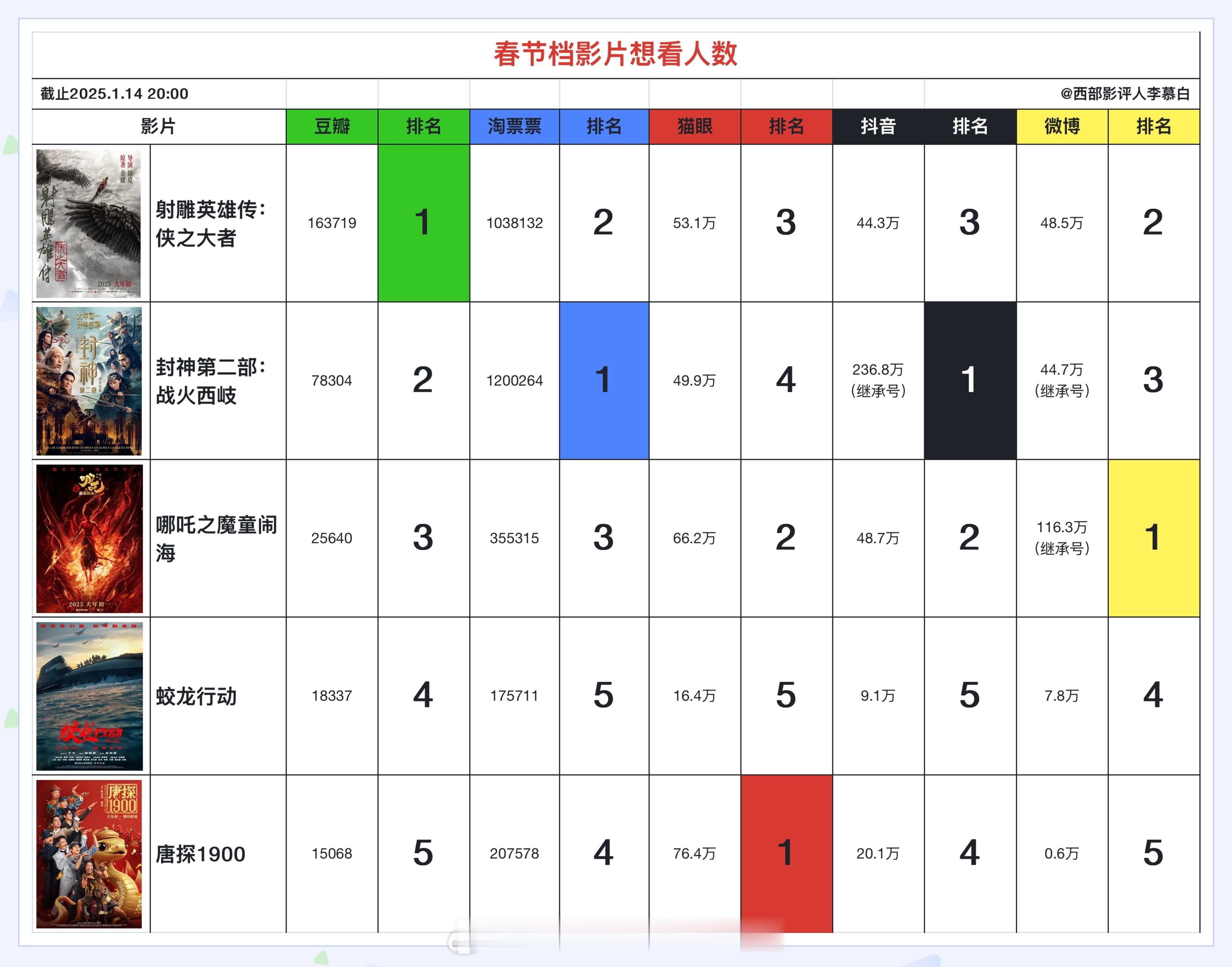Click the 蛟龙行动 submarine poster
The image size is (1232, 967).
pos(90,696)
